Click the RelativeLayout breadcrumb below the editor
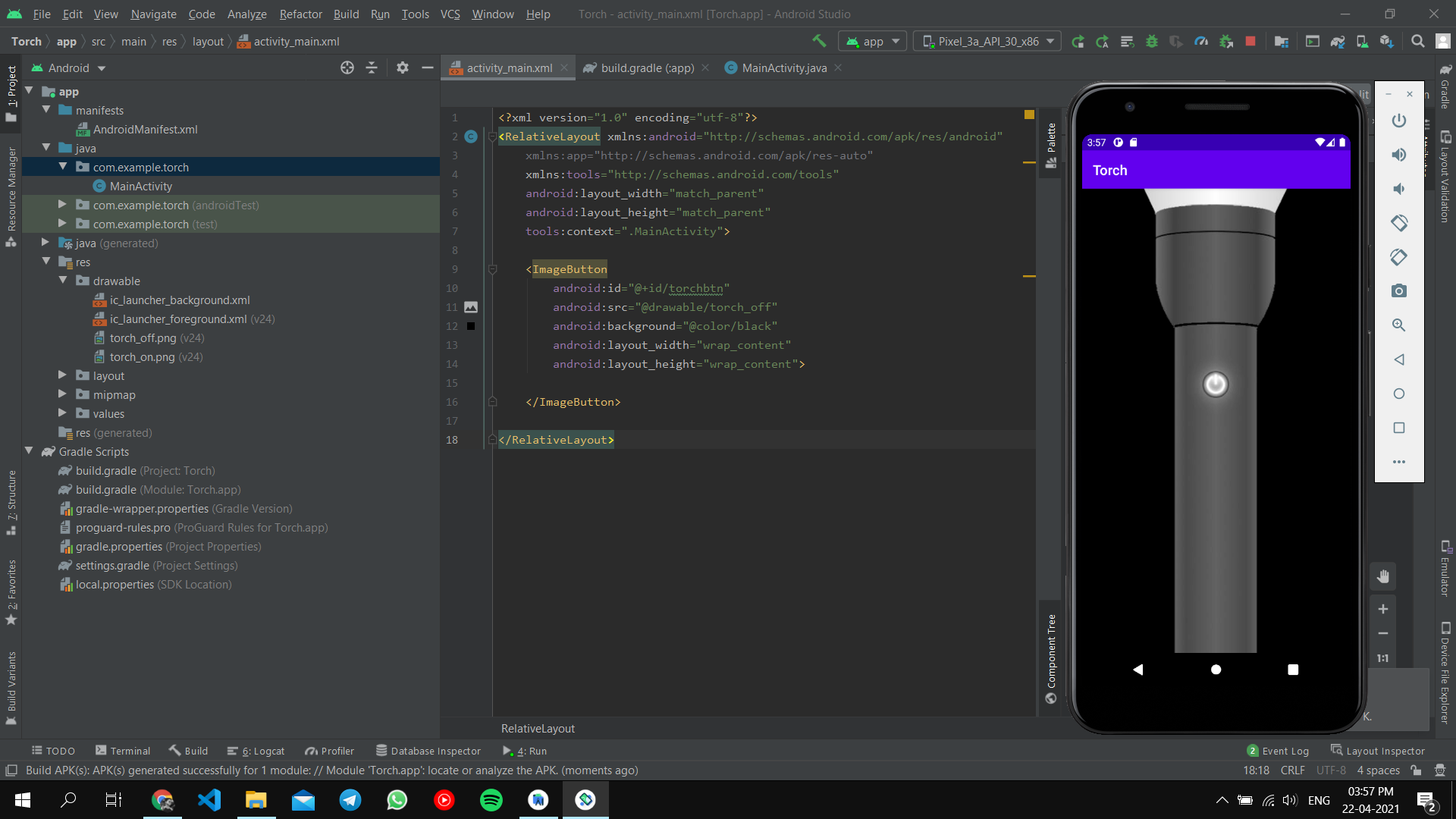The image size is (1456, 819). 538,728
